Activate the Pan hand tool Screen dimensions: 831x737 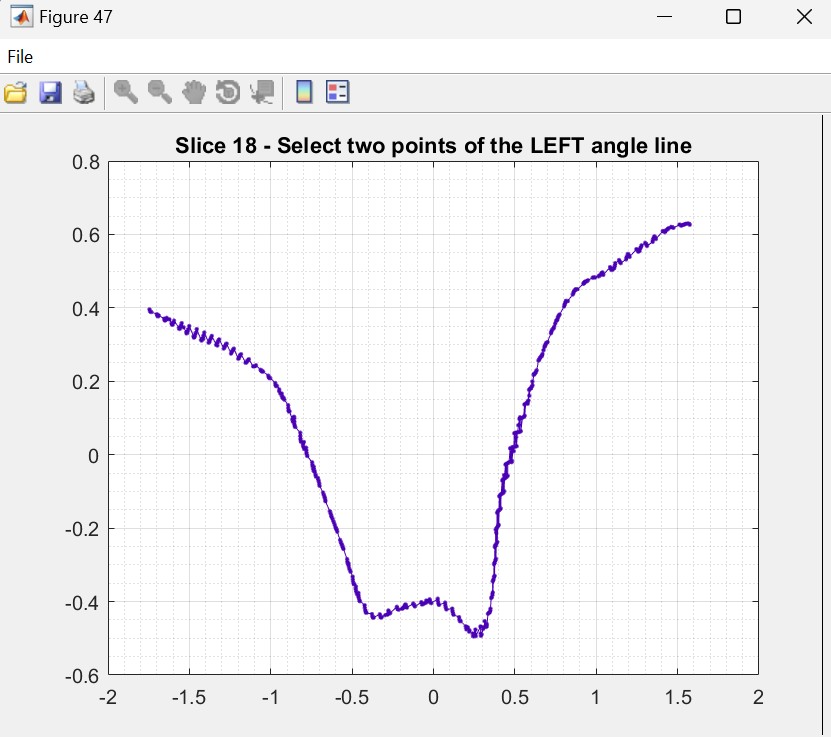(x=194, y=93)
